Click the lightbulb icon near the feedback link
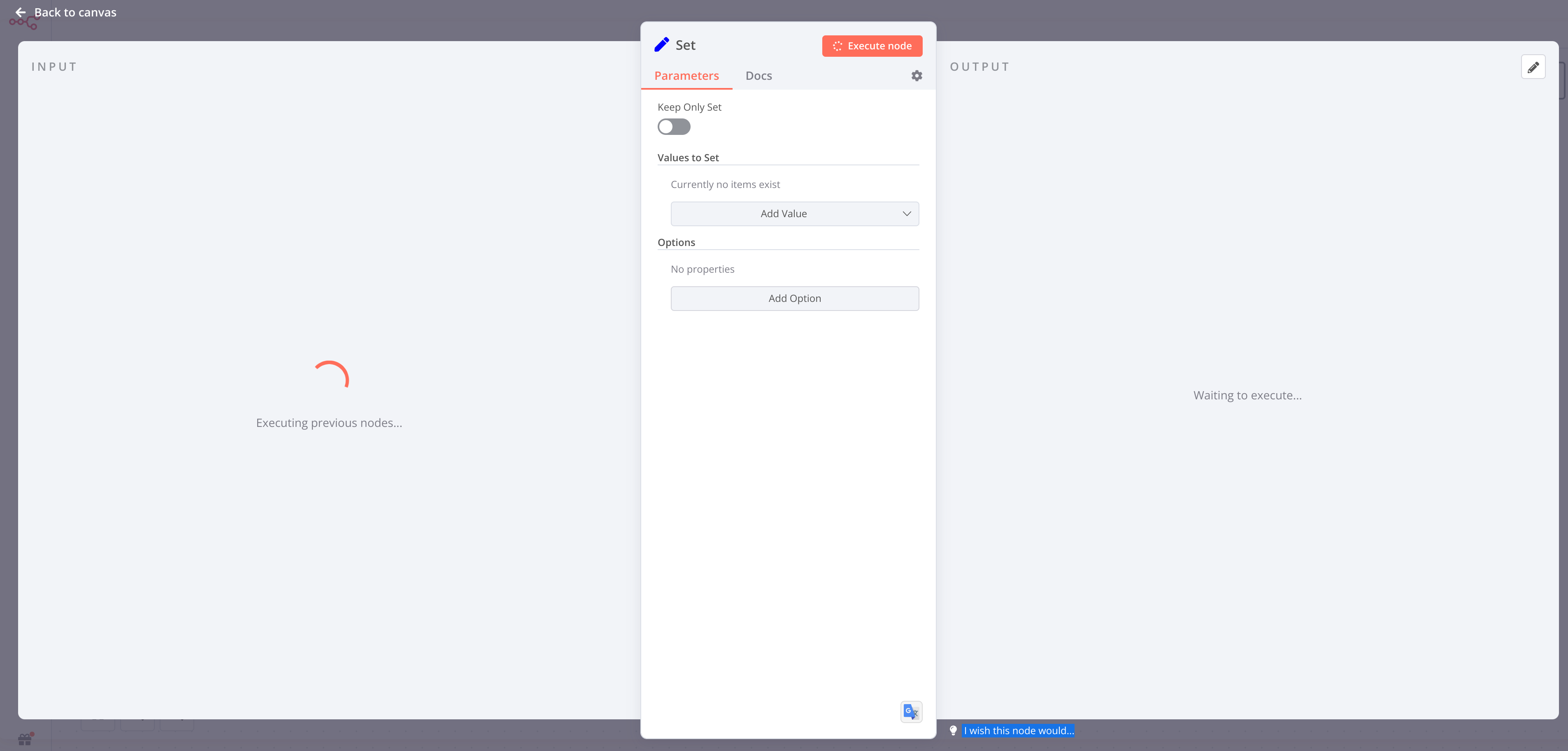 coord(953,731)
